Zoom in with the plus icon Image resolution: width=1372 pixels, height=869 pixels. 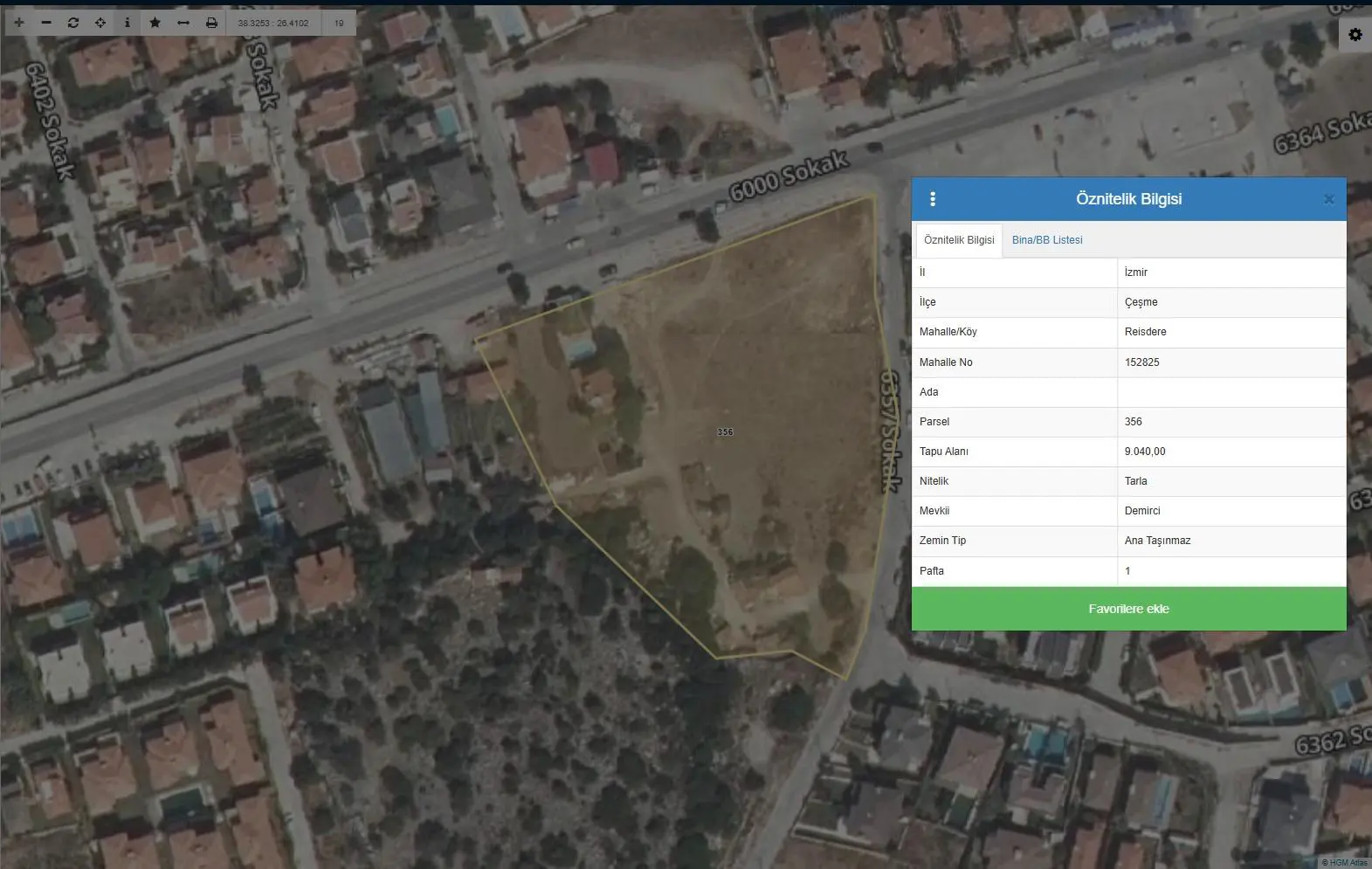pyautogui.click(x=19, y=23)
